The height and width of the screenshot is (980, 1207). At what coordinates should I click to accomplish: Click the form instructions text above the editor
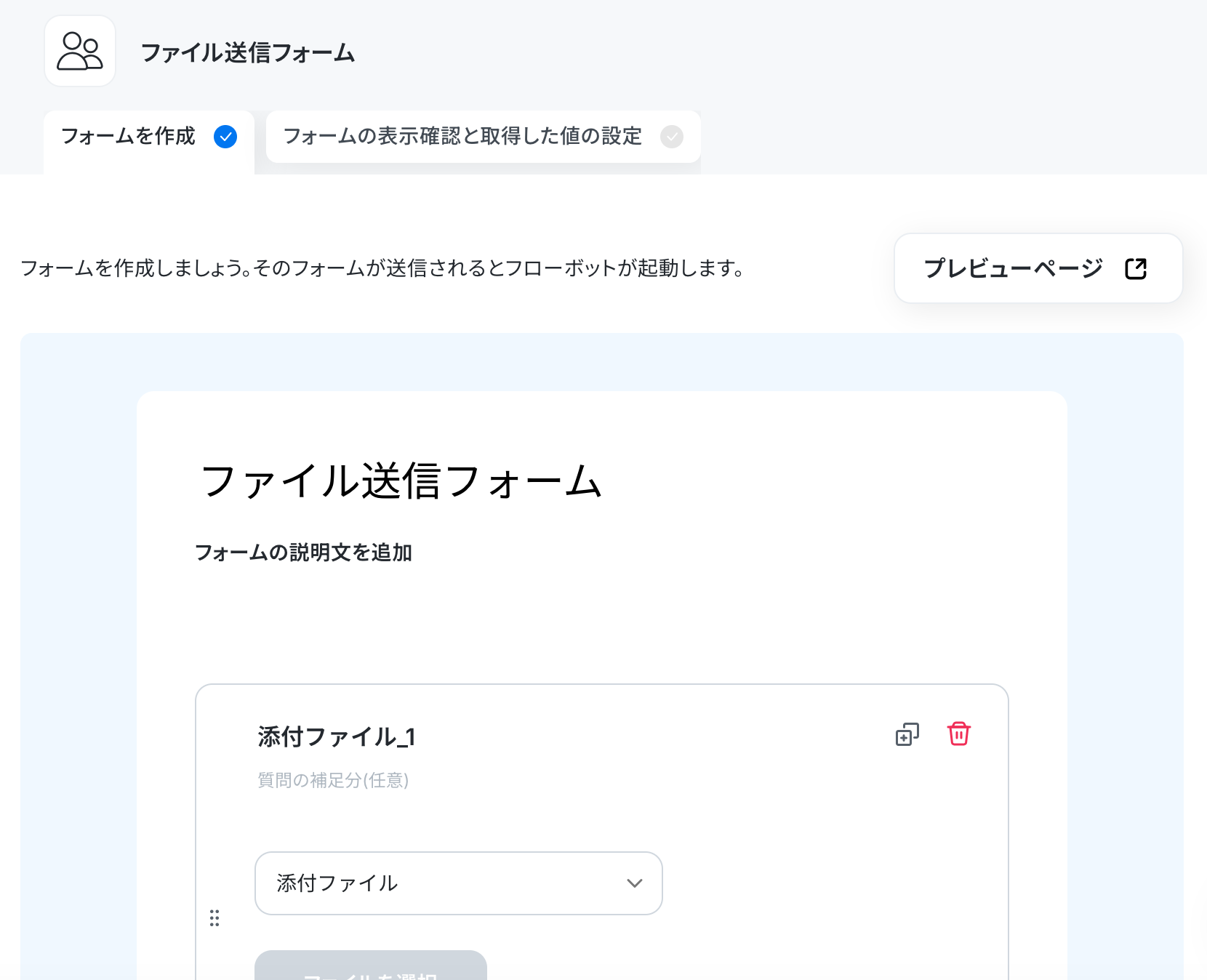pos(382,268)
